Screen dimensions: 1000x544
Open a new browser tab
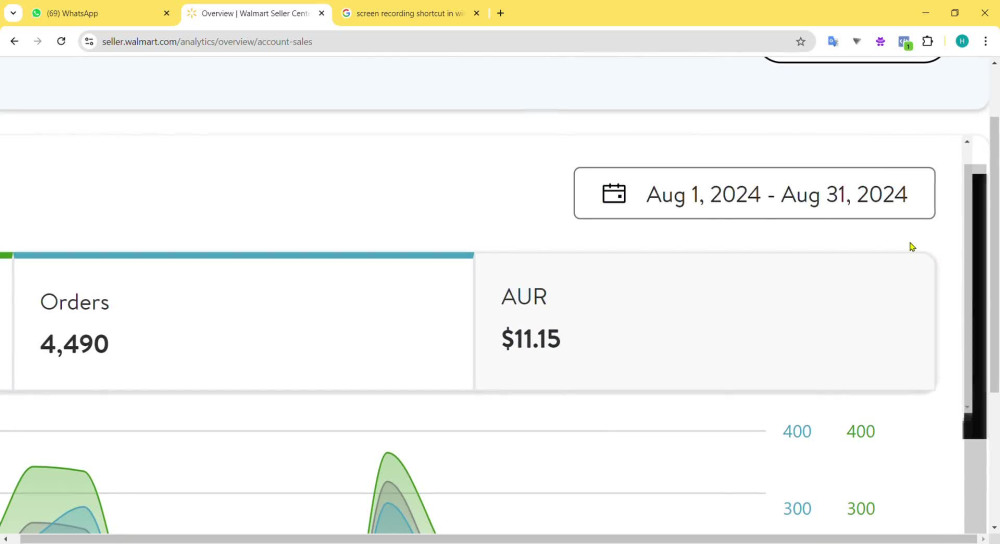pos(500,13)
